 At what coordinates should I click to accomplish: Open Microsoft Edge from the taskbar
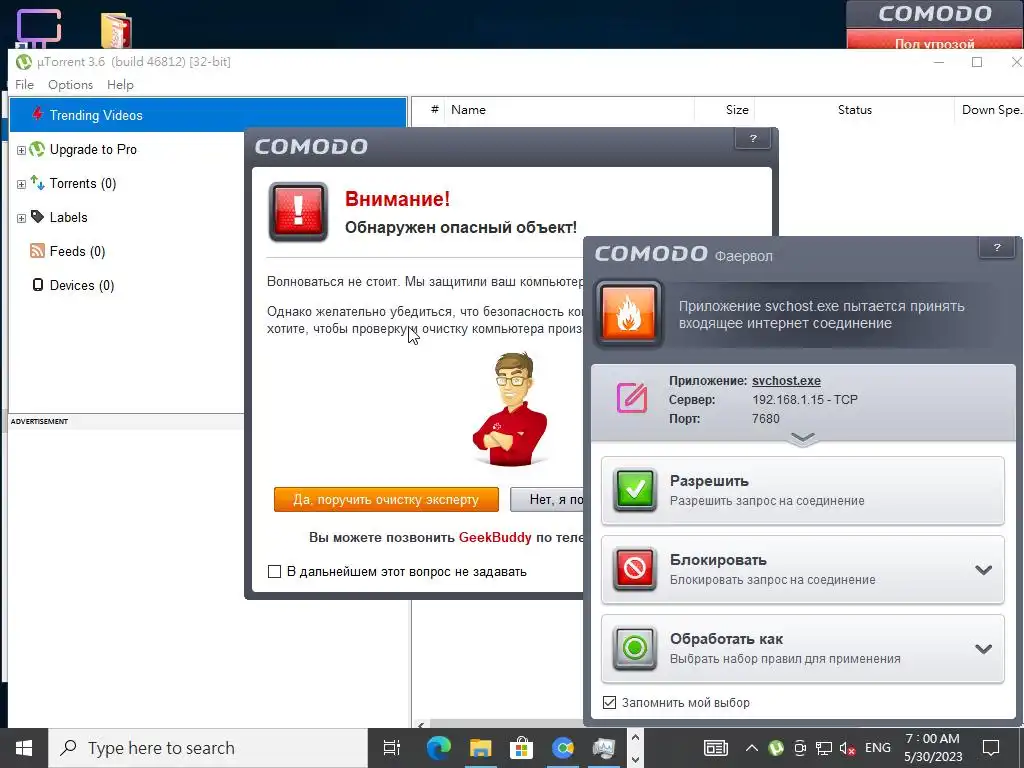click(x=439, y=748)
